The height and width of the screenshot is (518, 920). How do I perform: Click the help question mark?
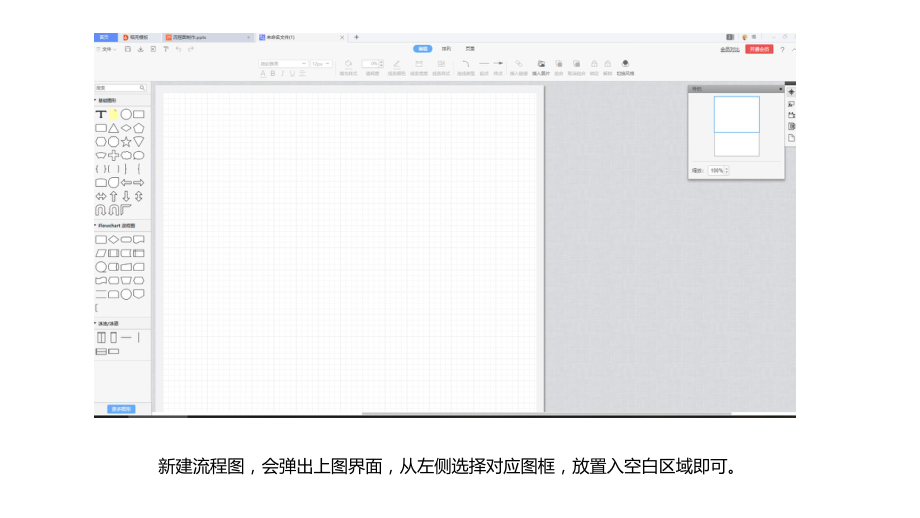click(x=782, y=50)
